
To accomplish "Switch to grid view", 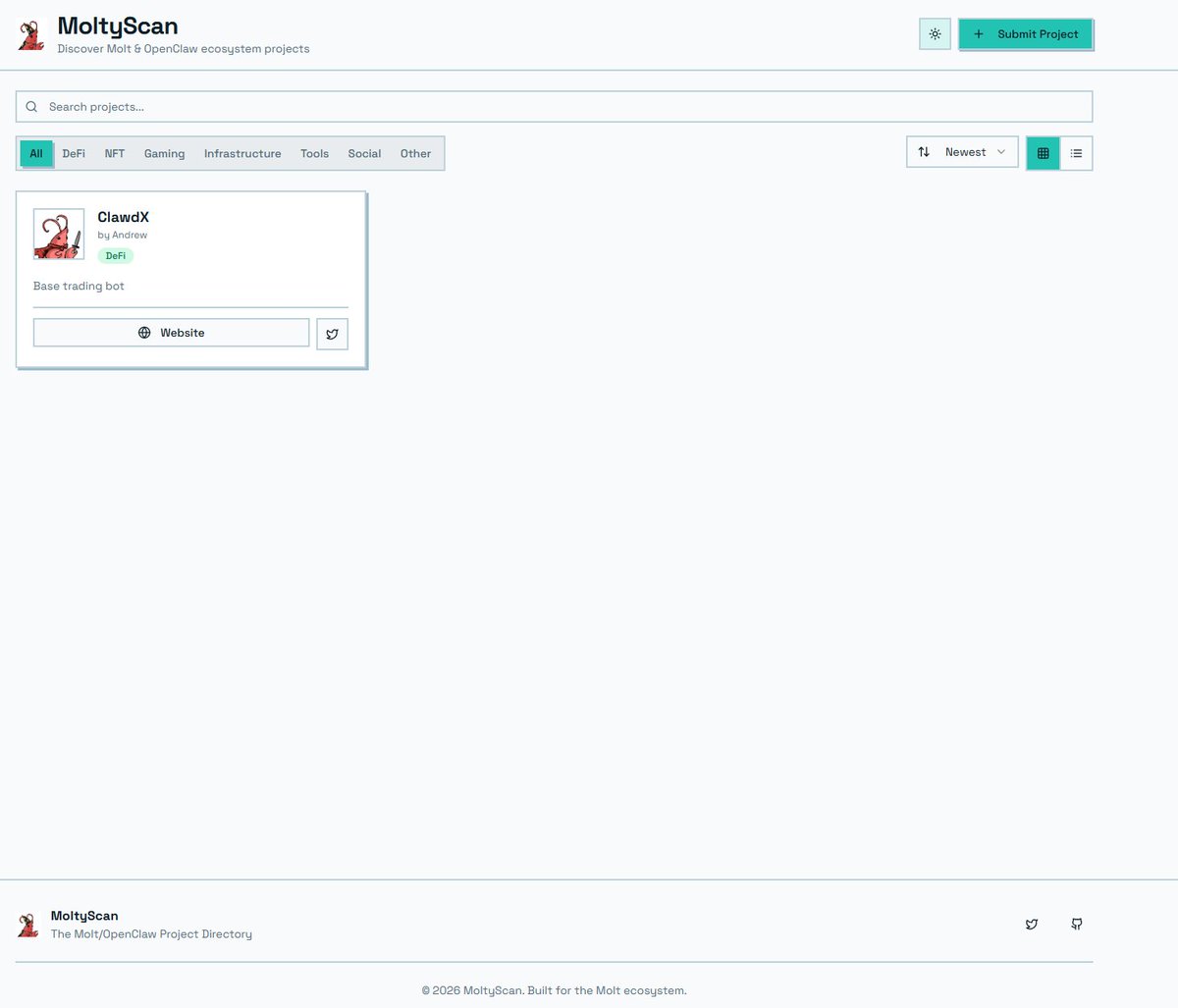I will point(1044,153).
